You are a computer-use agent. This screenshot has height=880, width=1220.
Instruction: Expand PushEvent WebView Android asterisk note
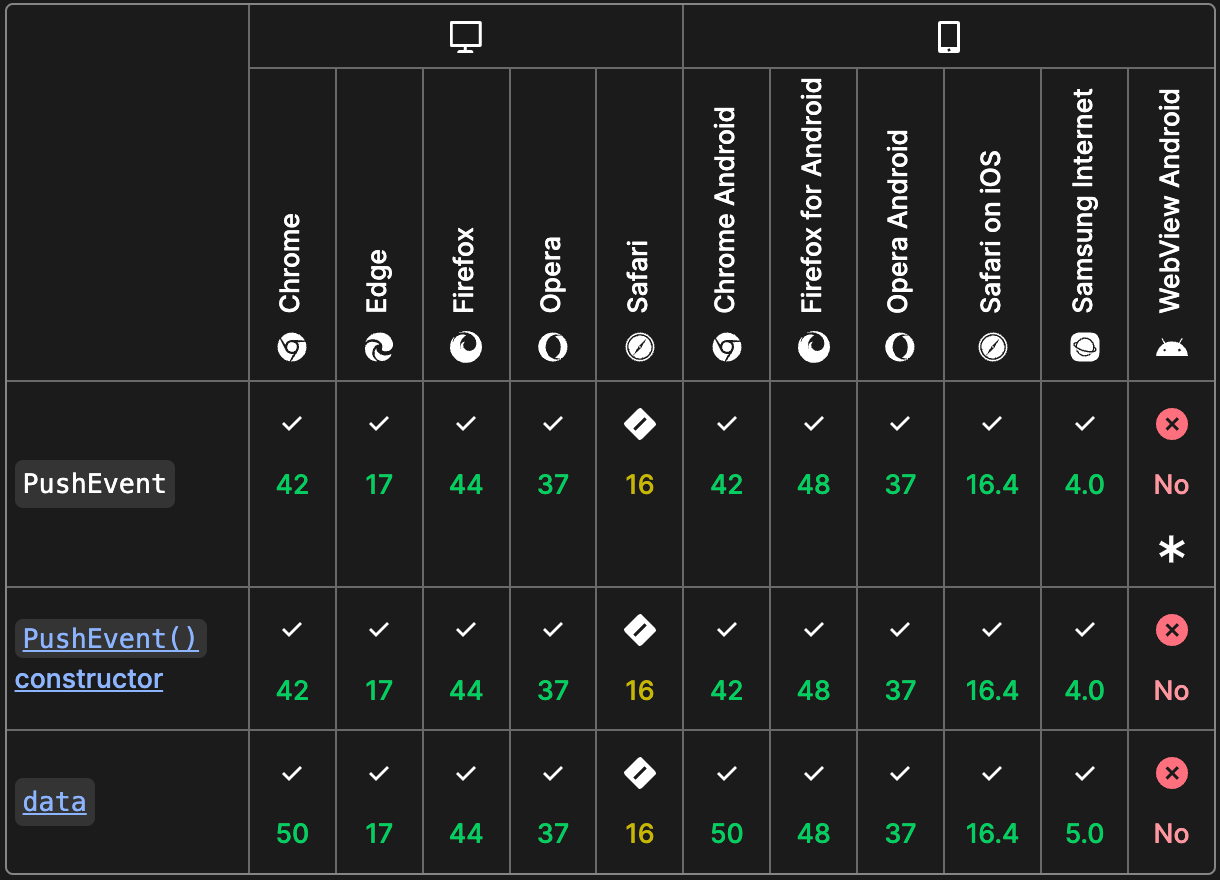(x=1172, y=550)
